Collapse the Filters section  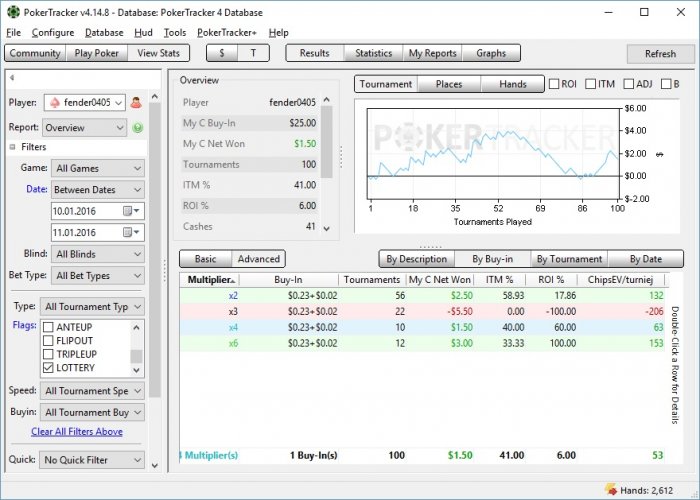coord(14,147)
